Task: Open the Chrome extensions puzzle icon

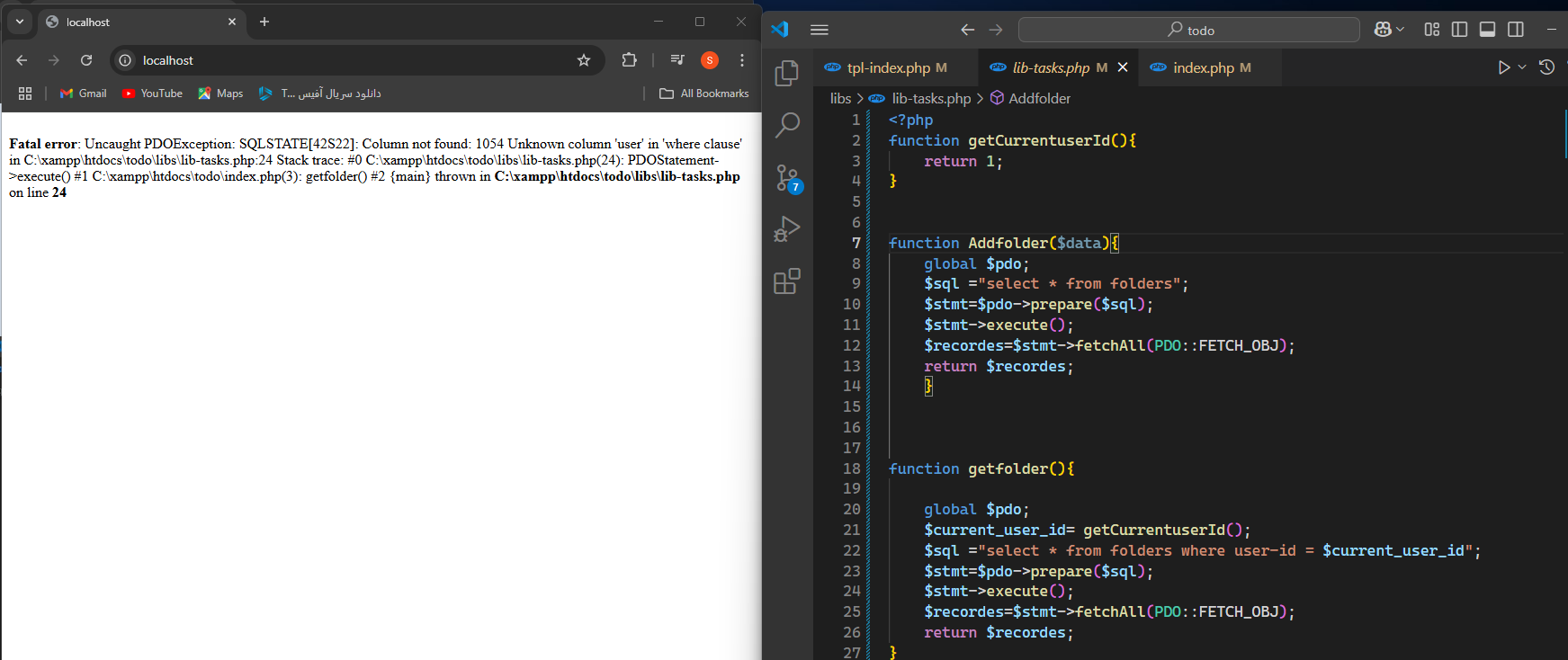Action: point(629,60)
